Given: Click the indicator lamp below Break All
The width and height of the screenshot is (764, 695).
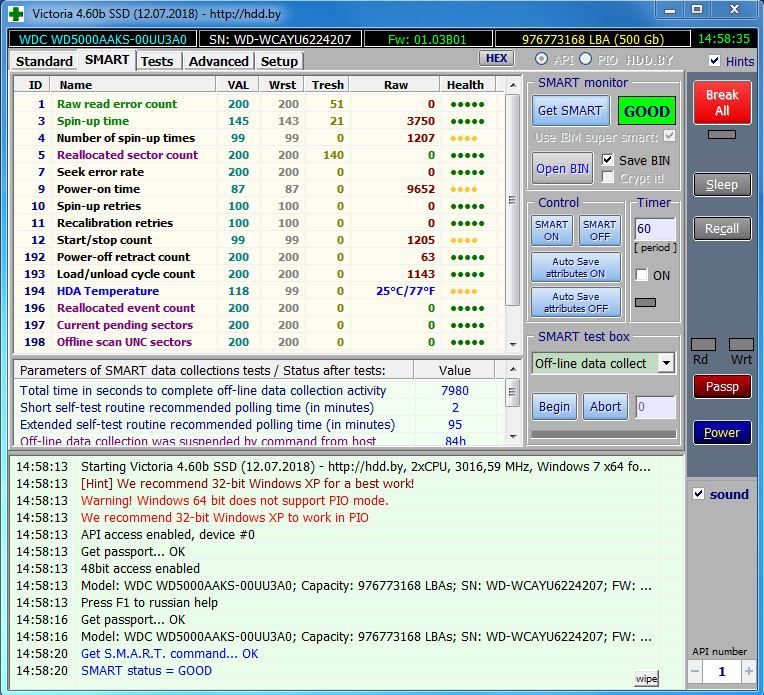Looking at the screenshot, I should tap(722, 135).
